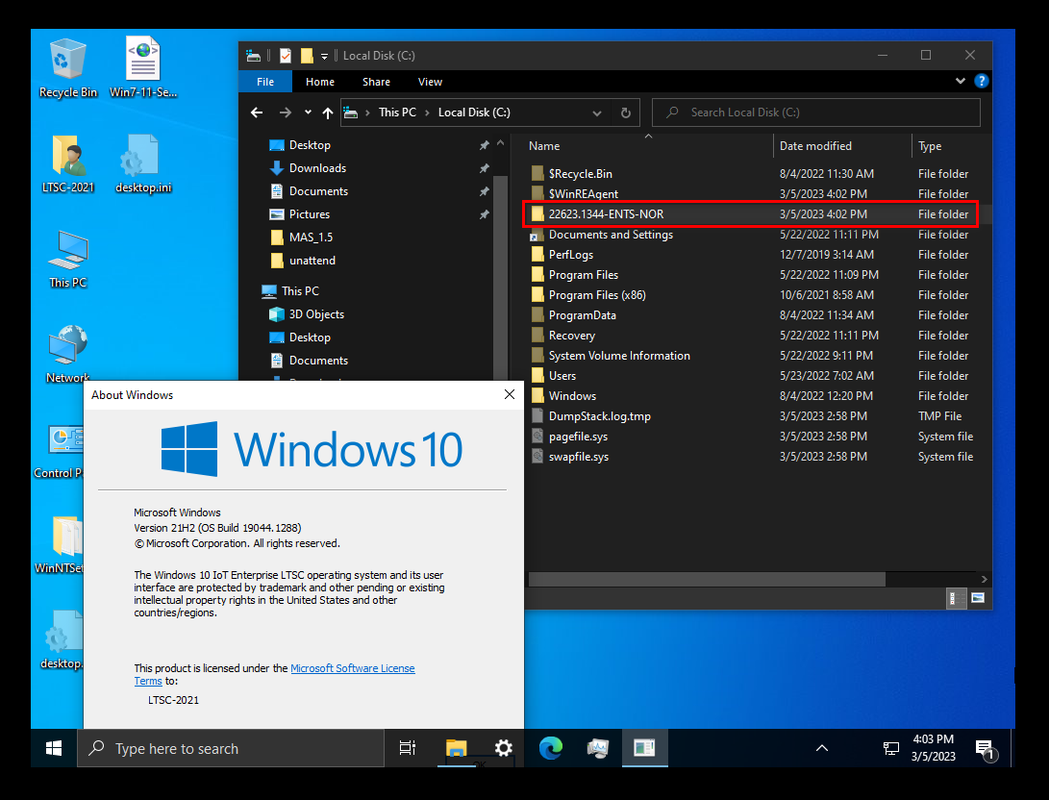Select Pictures in navigation pane
Screen dimensions: 1049x800
pyautogui.click(x=309, y=214)
